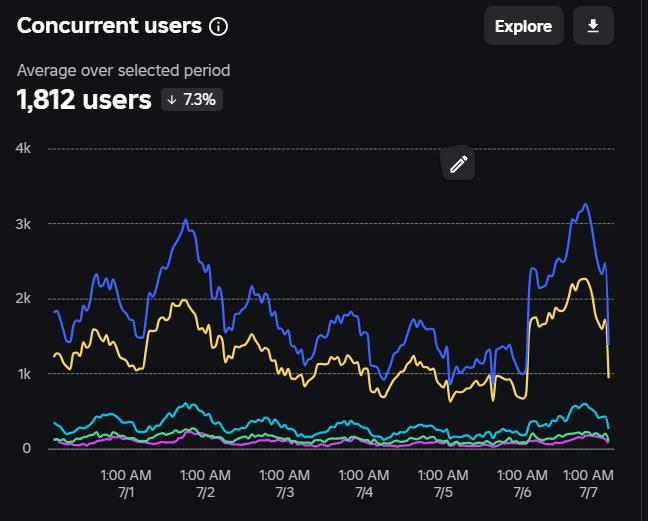Click the down arrow in percent badge
Viewport: 648px width, 521px height.
[172, 100]
